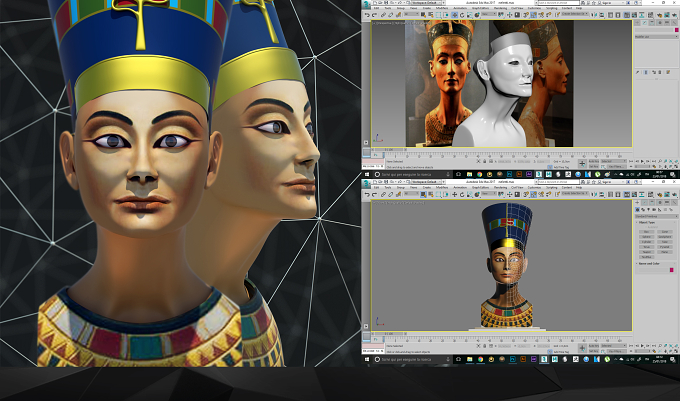Click object color swatch in upper command panel
The image size is (680, 401).
pyautogui.click(x=676, y=30)
